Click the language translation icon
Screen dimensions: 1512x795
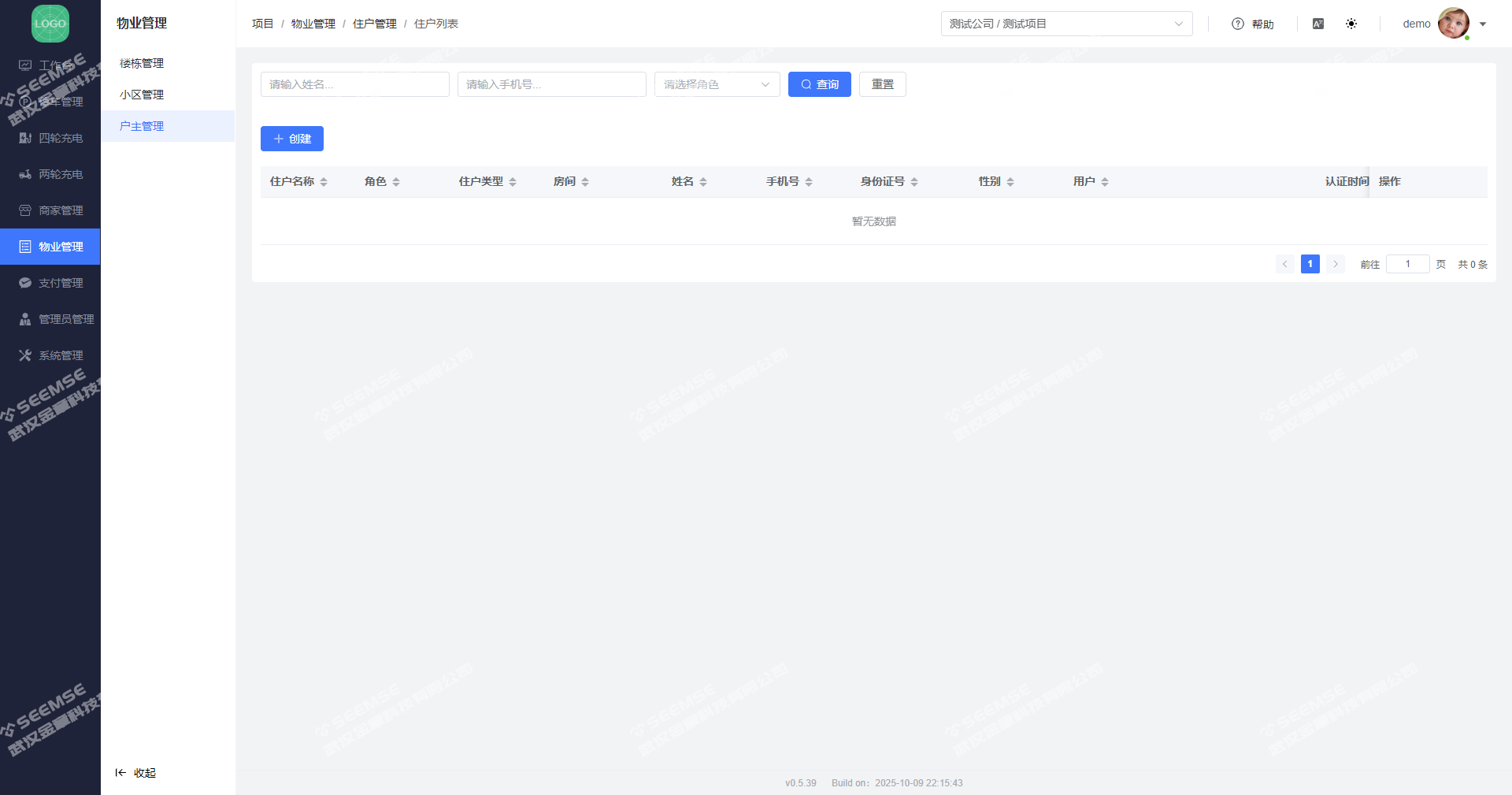click(x=1318, y=24)
